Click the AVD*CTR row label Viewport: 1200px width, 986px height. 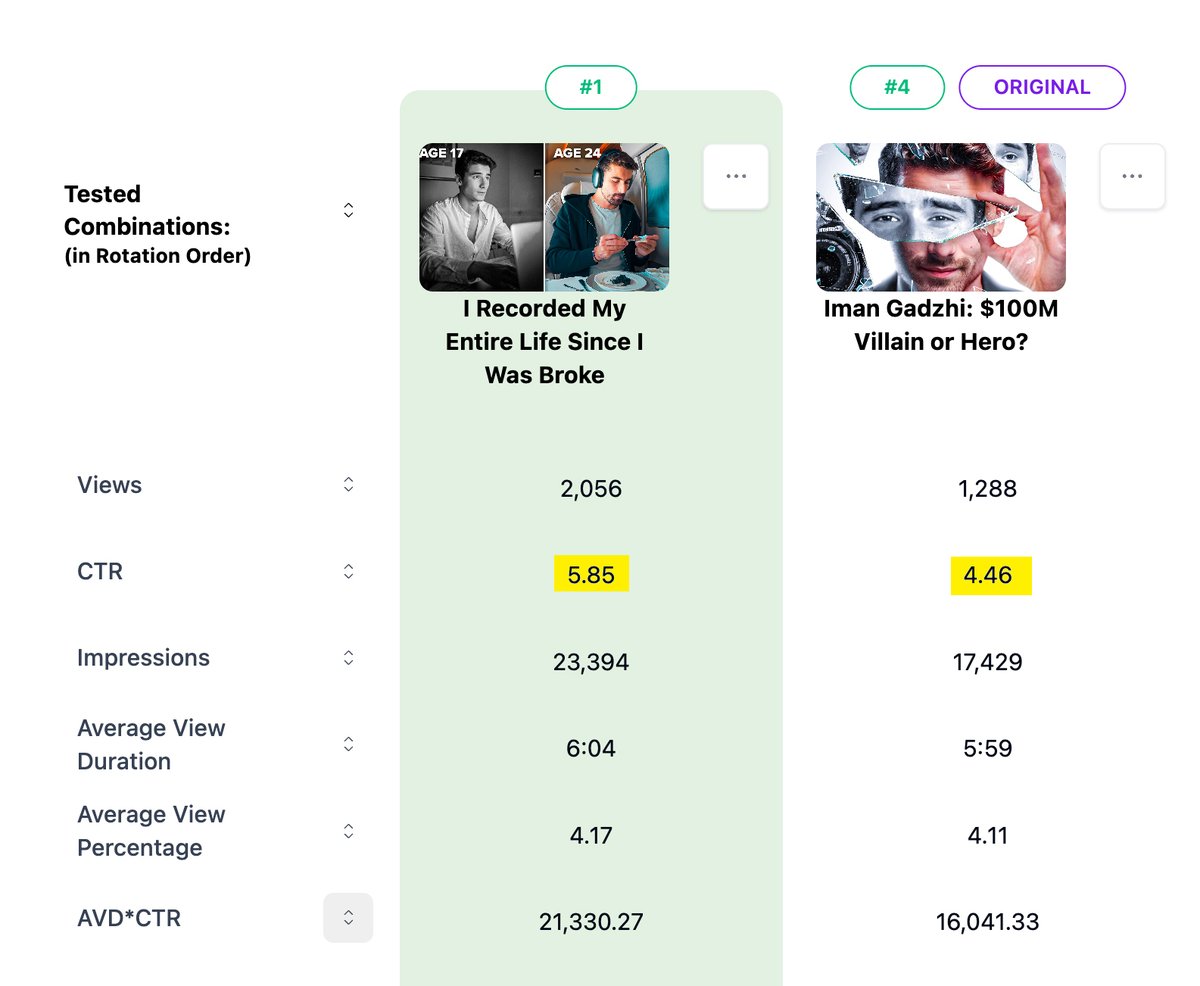129,918
